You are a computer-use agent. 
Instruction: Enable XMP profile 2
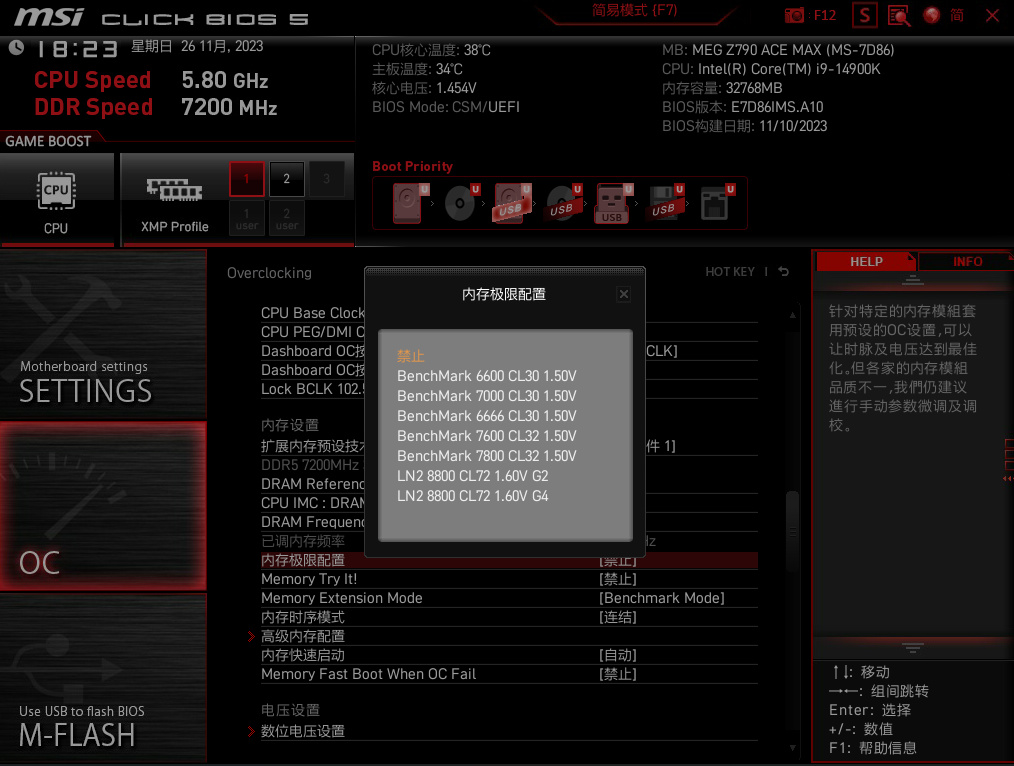click(286, 179)
